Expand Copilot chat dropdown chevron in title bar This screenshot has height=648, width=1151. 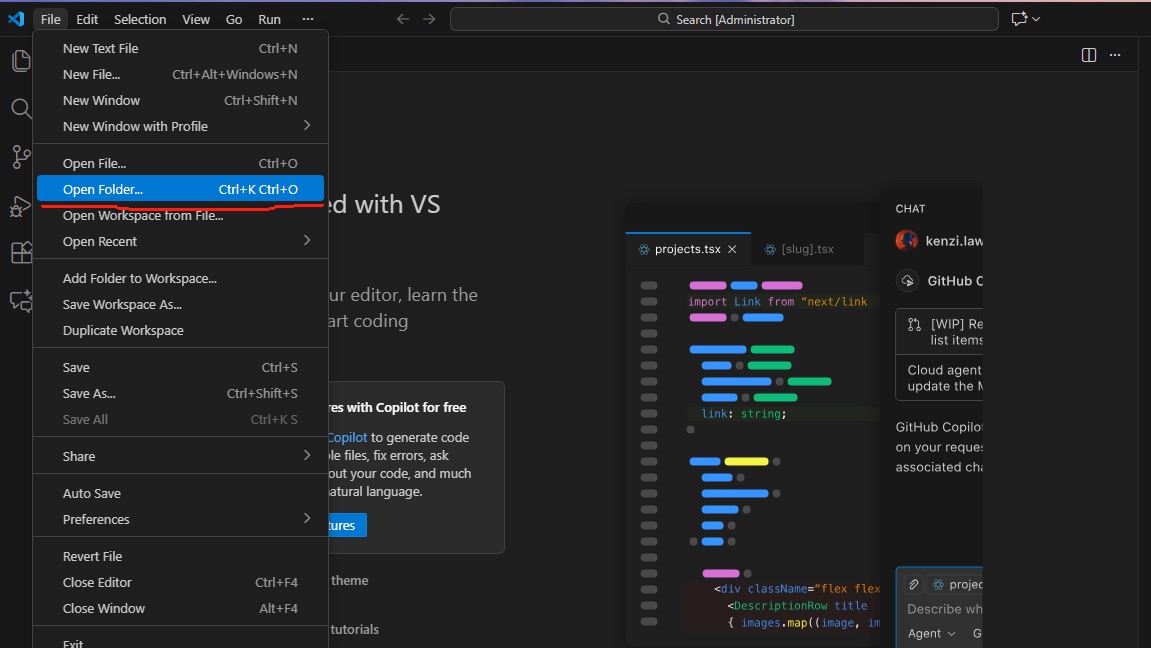1036,19
